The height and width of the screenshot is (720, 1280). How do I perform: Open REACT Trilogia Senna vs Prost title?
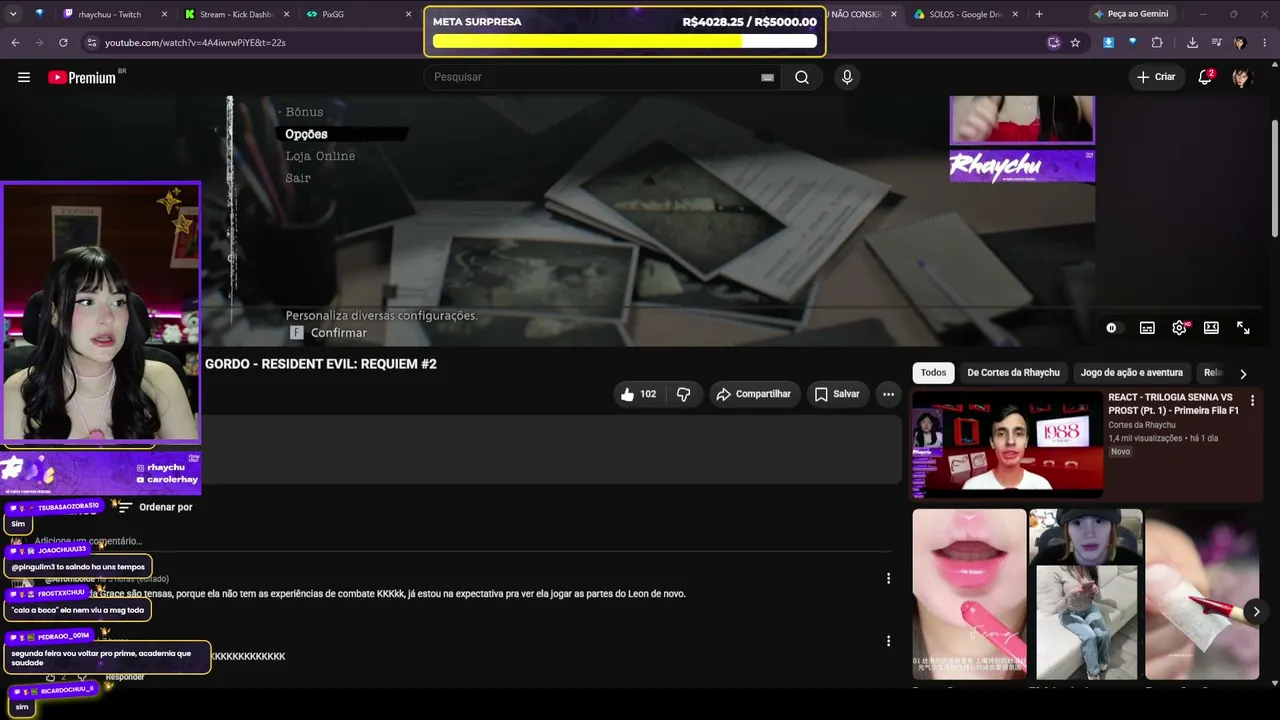coord(1173,404)
